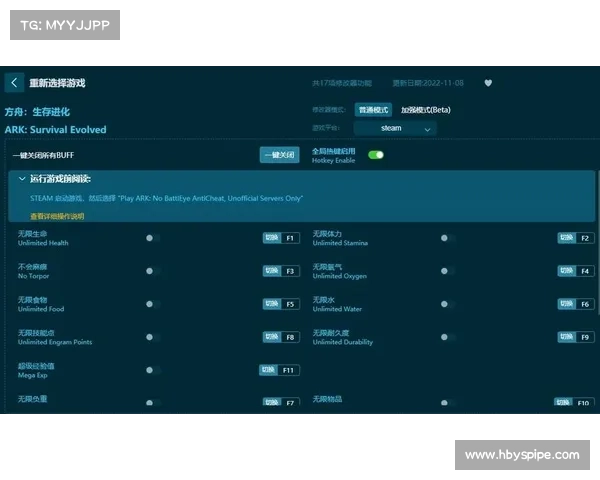Toggle No Torpor switch
Viewport: 600px width, 480px height.
tap(153, 271)
